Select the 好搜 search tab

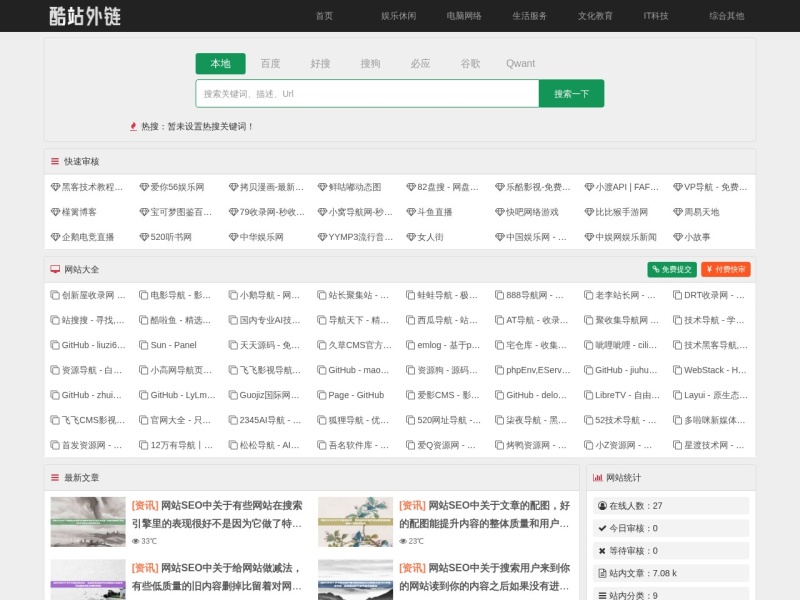pos(320,63)
